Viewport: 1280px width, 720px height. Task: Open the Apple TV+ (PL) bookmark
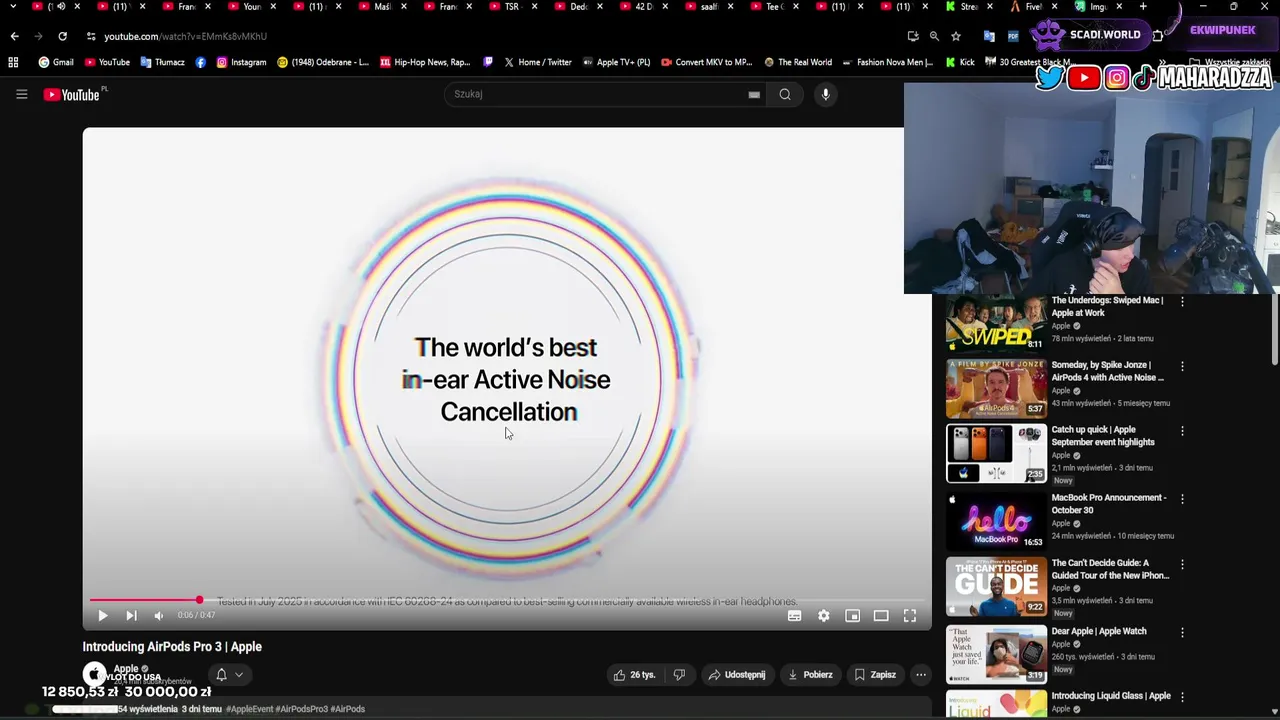coord(615,62)
